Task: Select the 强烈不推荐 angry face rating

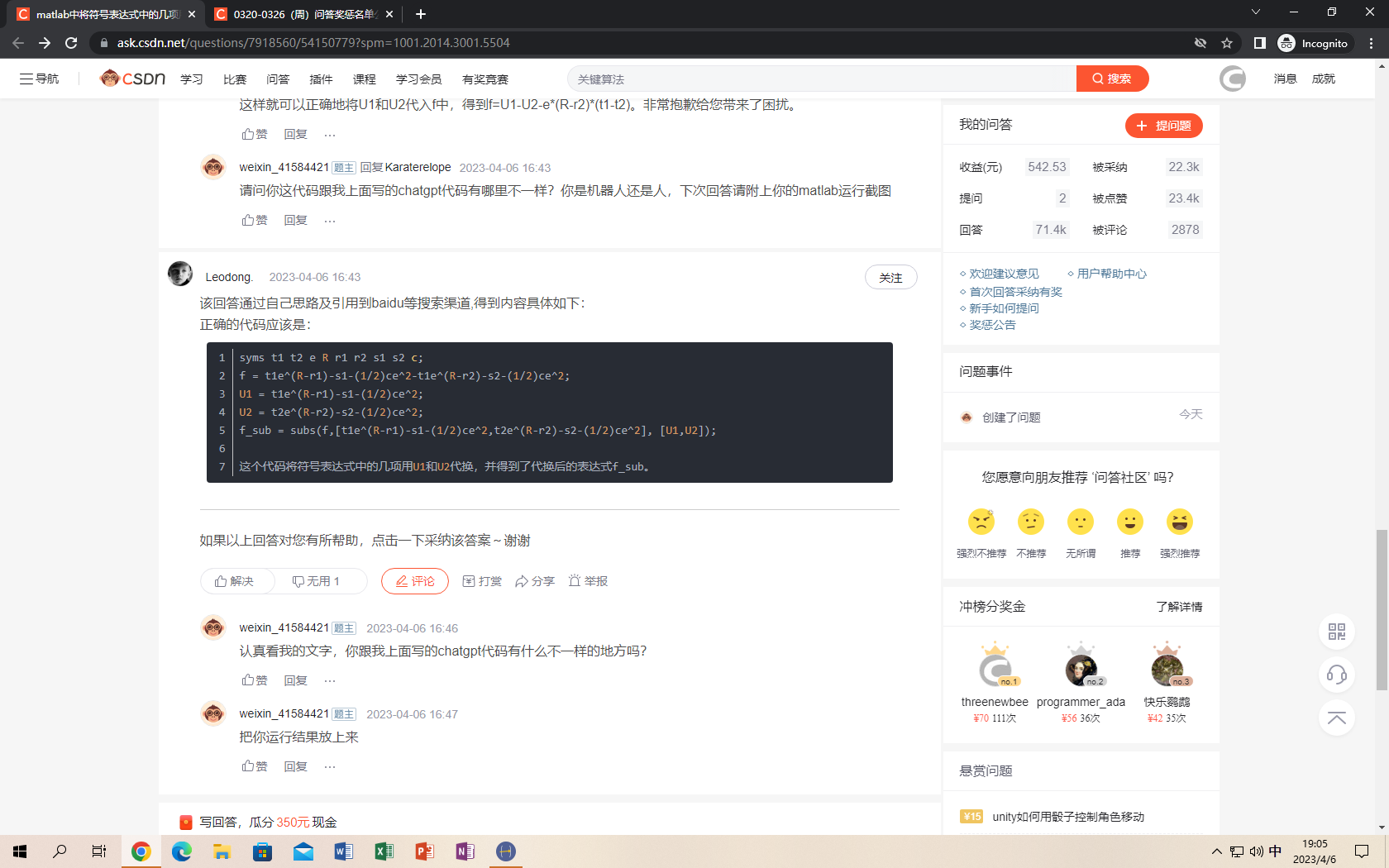Action: point(981,522)
